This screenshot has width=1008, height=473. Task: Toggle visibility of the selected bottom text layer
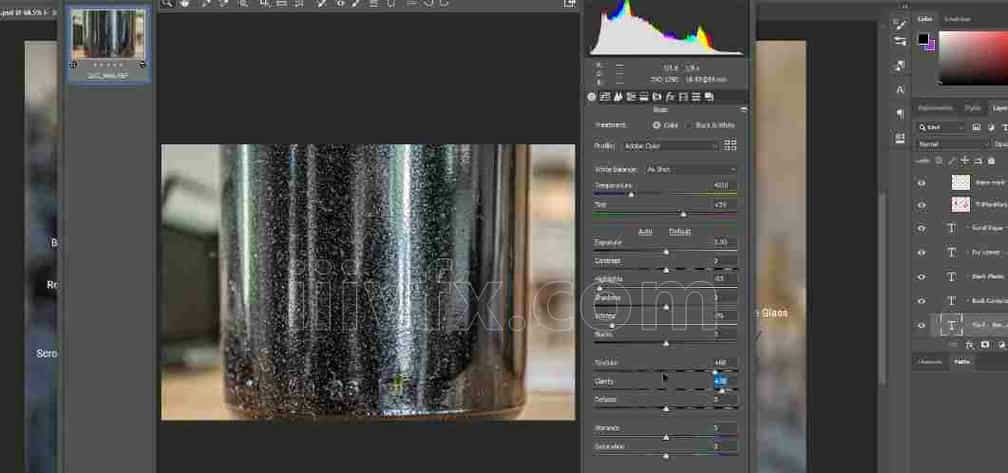click(x=921, y=325)
